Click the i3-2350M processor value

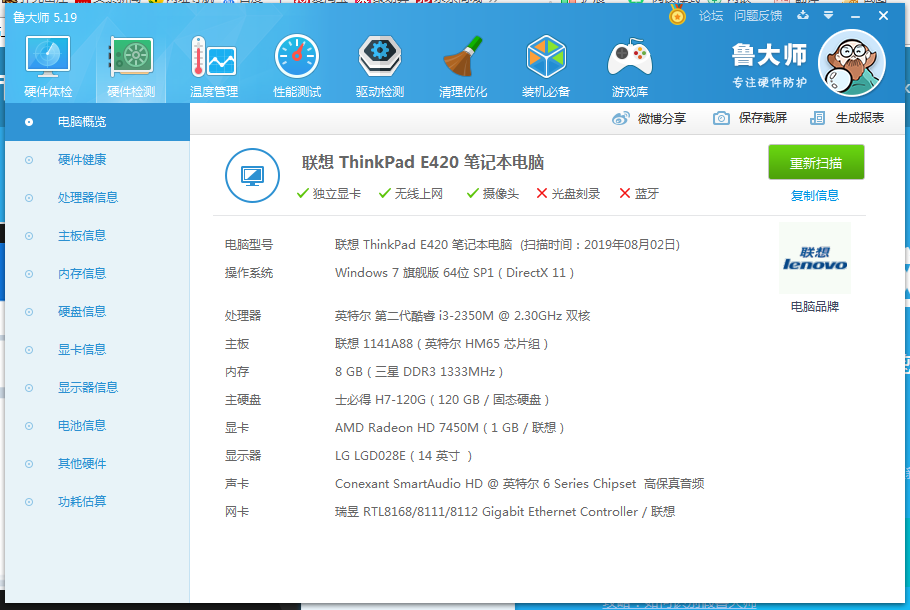pyautogui.click(x=463, y=316)
